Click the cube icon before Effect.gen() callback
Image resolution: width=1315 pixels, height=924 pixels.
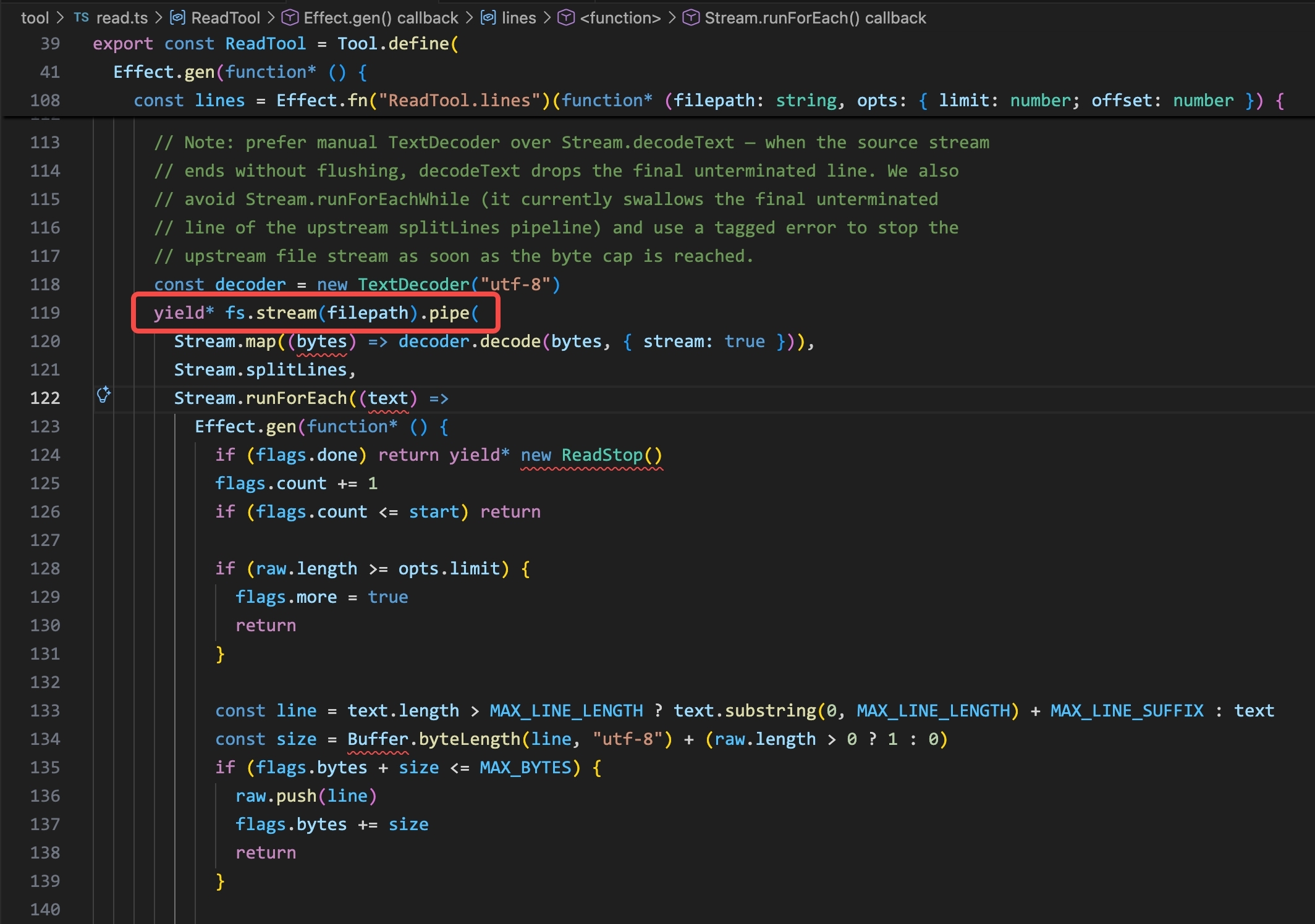coord(290,18)
